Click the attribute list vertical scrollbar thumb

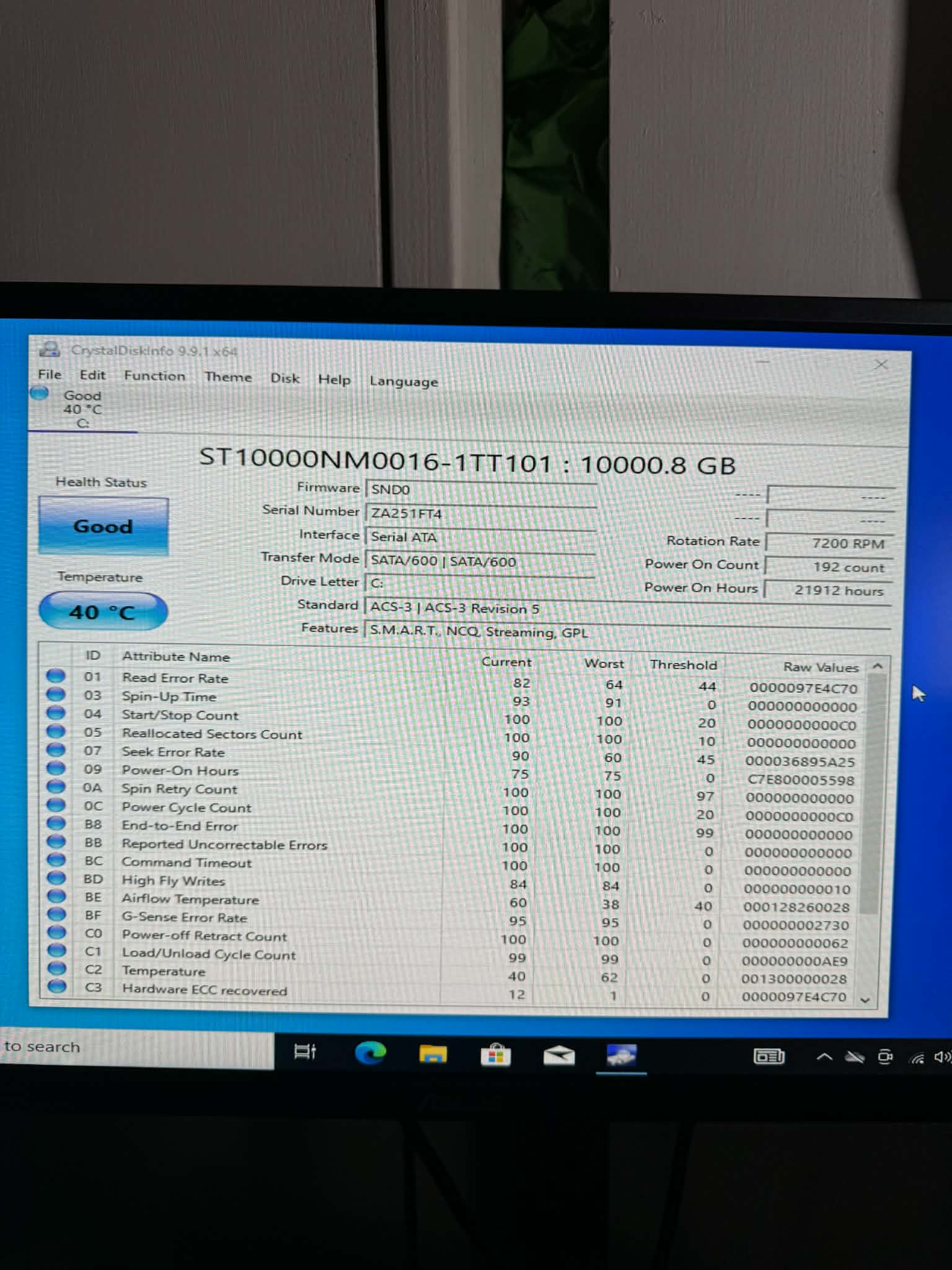pyautogui.click(x=874, y=795)
